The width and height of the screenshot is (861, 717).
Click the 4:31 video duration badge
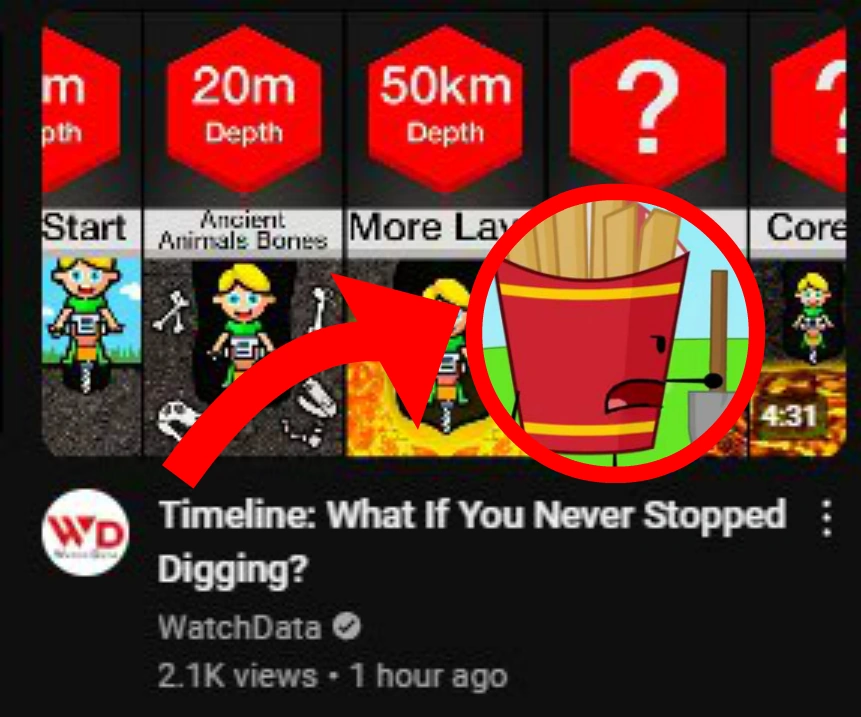[x=788, y=416]
